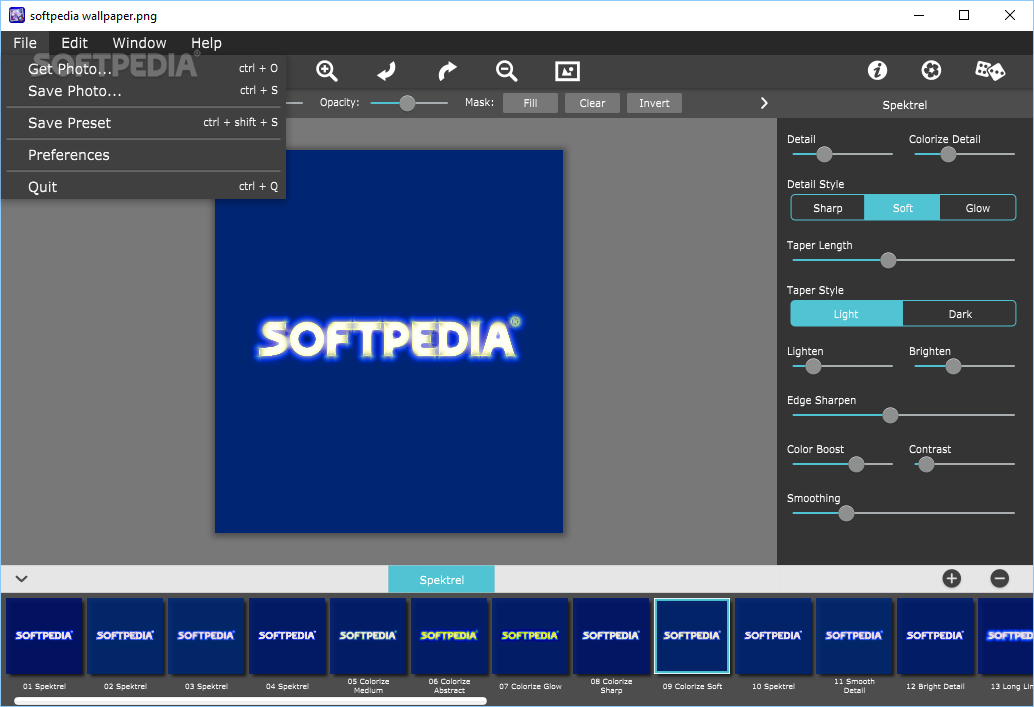The height and width of the screenshot is (707, 1034).
Task: Click the Edge Sharpen slider handle
Action: tap(890, 415)
